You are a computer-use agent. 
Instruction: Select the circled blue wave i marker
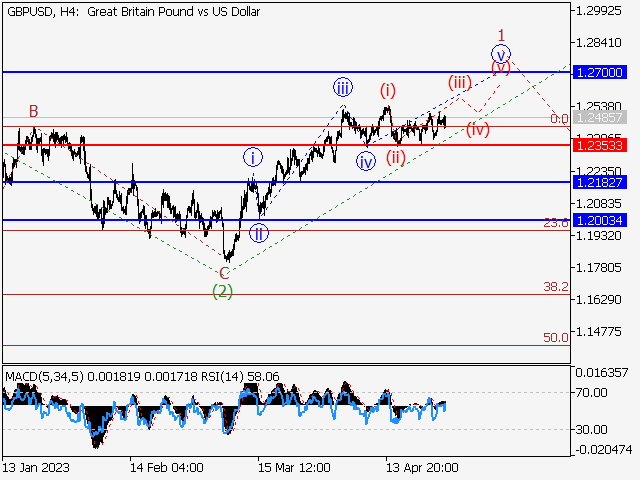coord(253,157)
